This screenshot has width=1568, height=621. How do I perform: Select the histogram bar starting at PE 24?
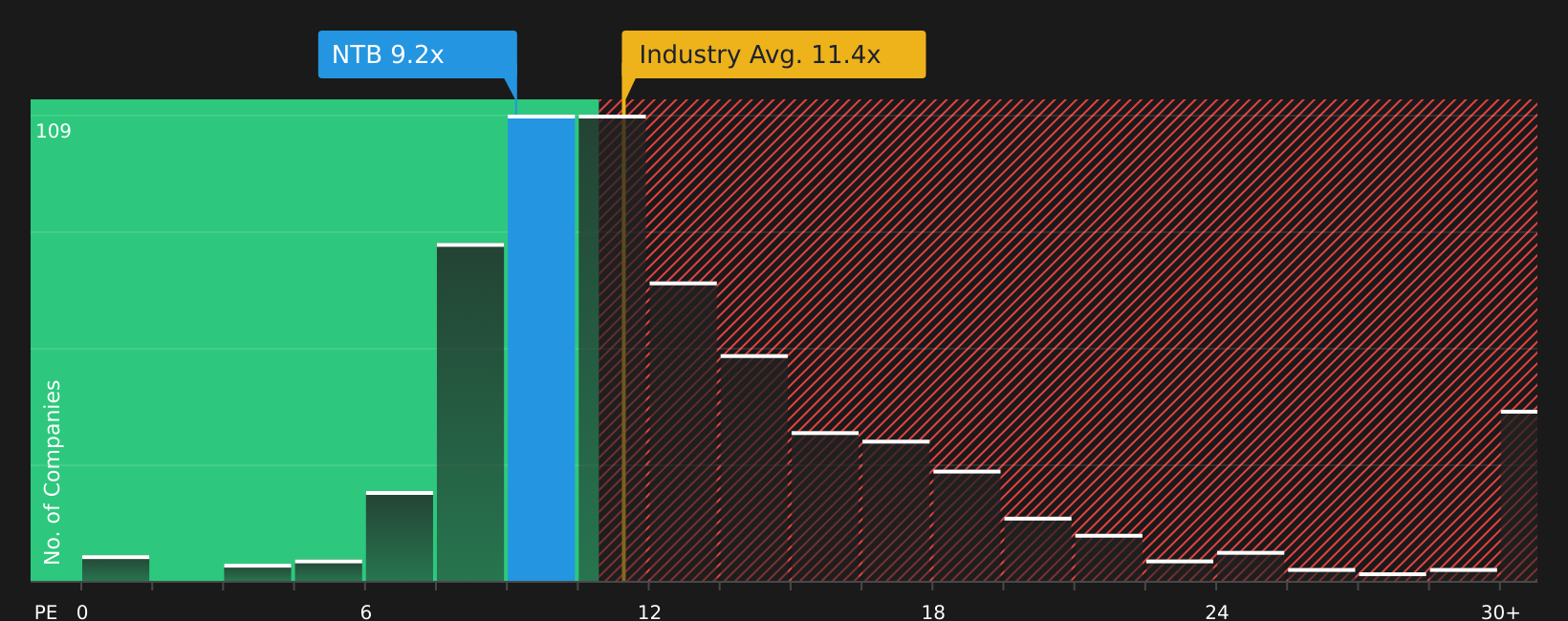tap(1251, 566)
